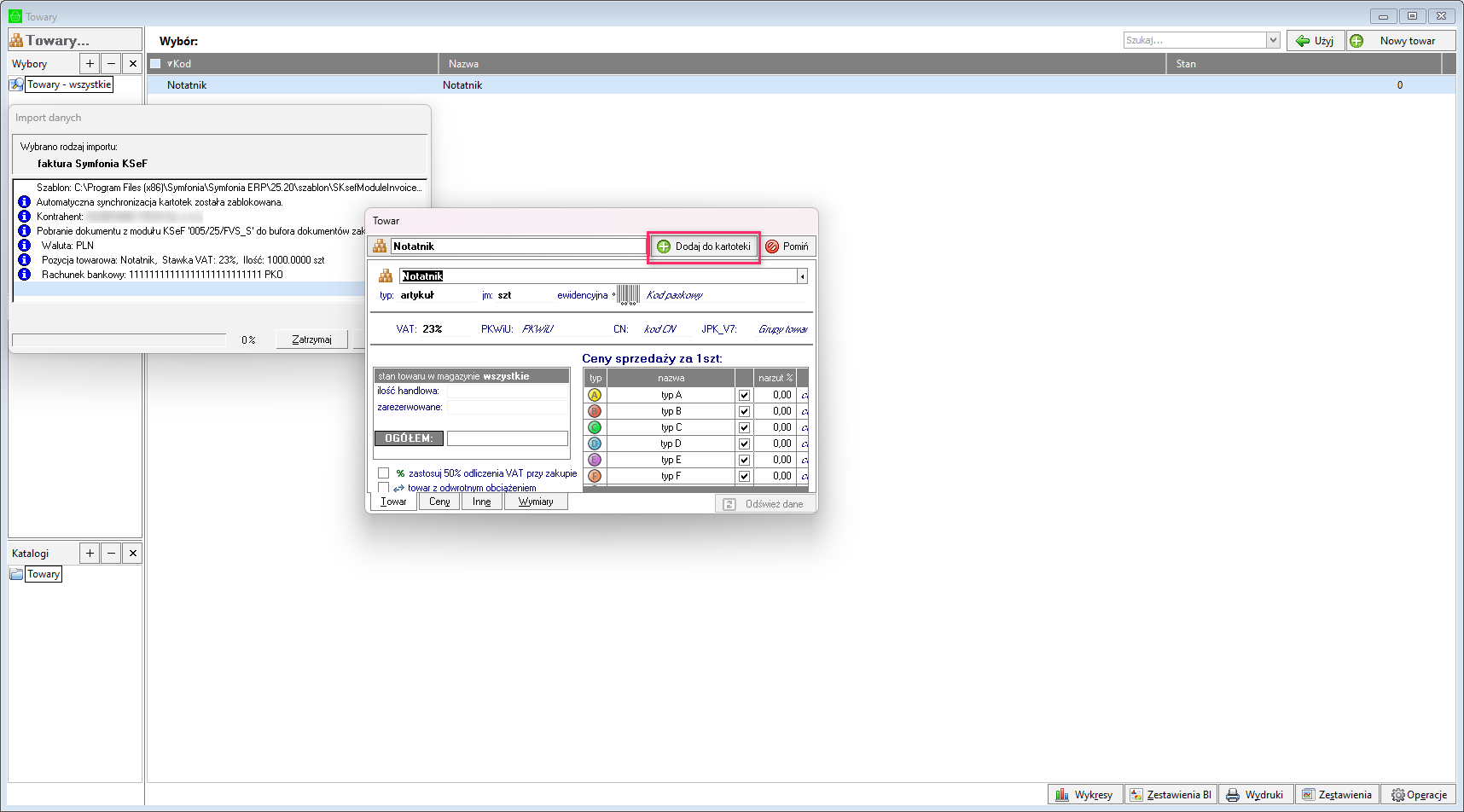Open the Towary panel header menu
Image resolution: width=1464 pixels, height=812 pixels.
click(x=74, y=40)
